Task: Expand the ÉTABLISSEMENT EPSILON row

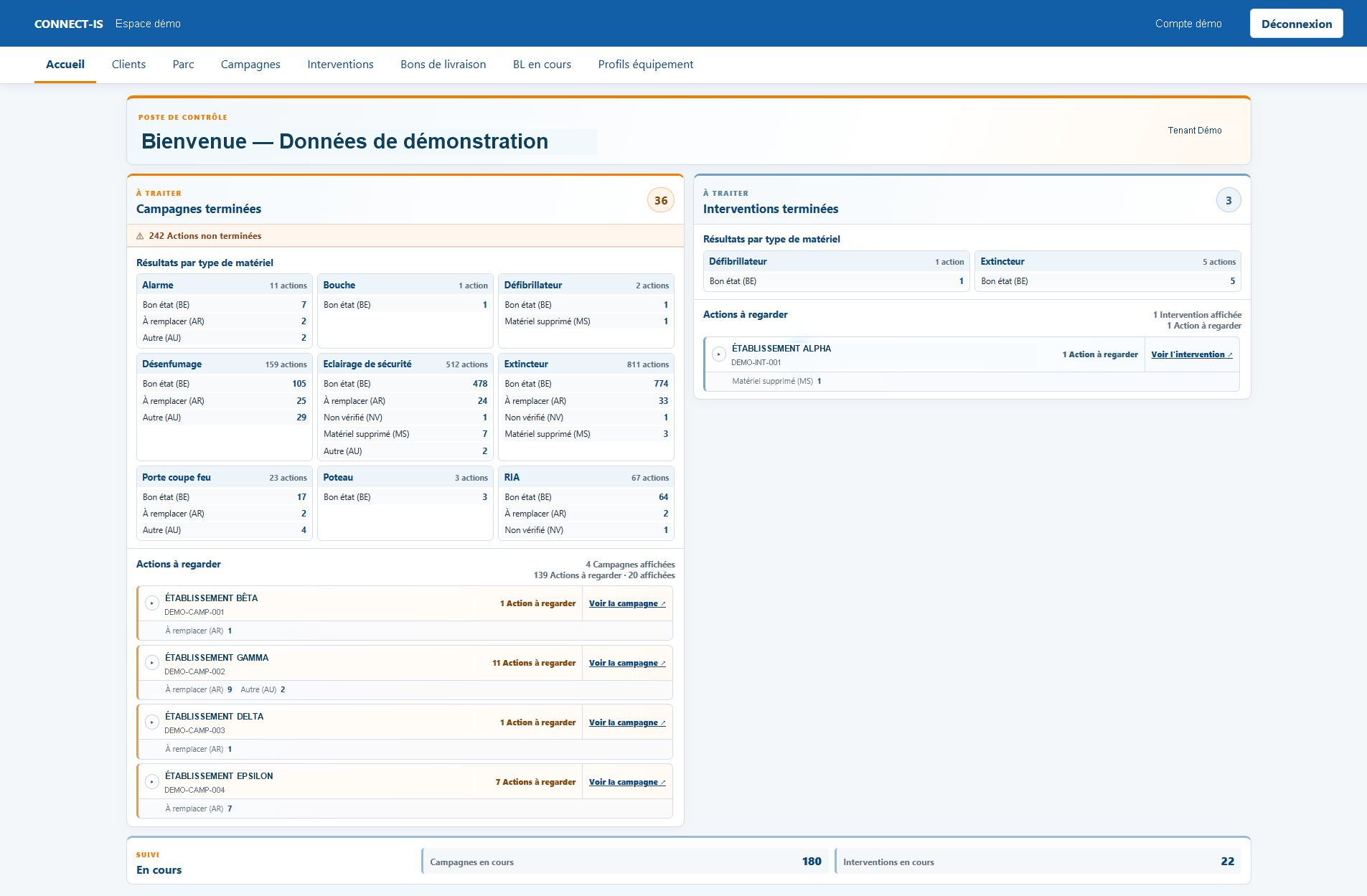Action: (x=152, y=782)
